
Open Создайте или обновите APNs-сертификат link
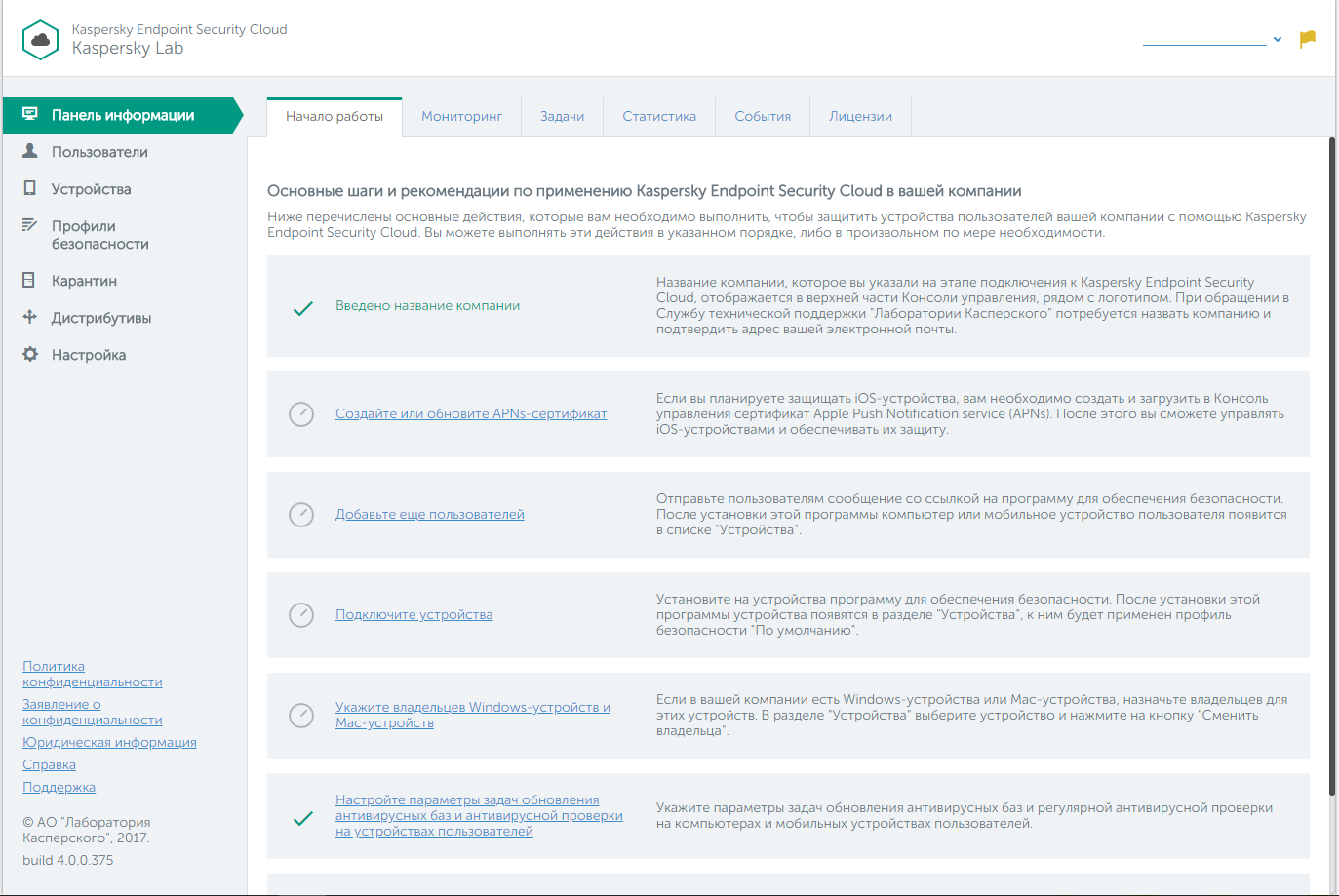click(471, 414)
